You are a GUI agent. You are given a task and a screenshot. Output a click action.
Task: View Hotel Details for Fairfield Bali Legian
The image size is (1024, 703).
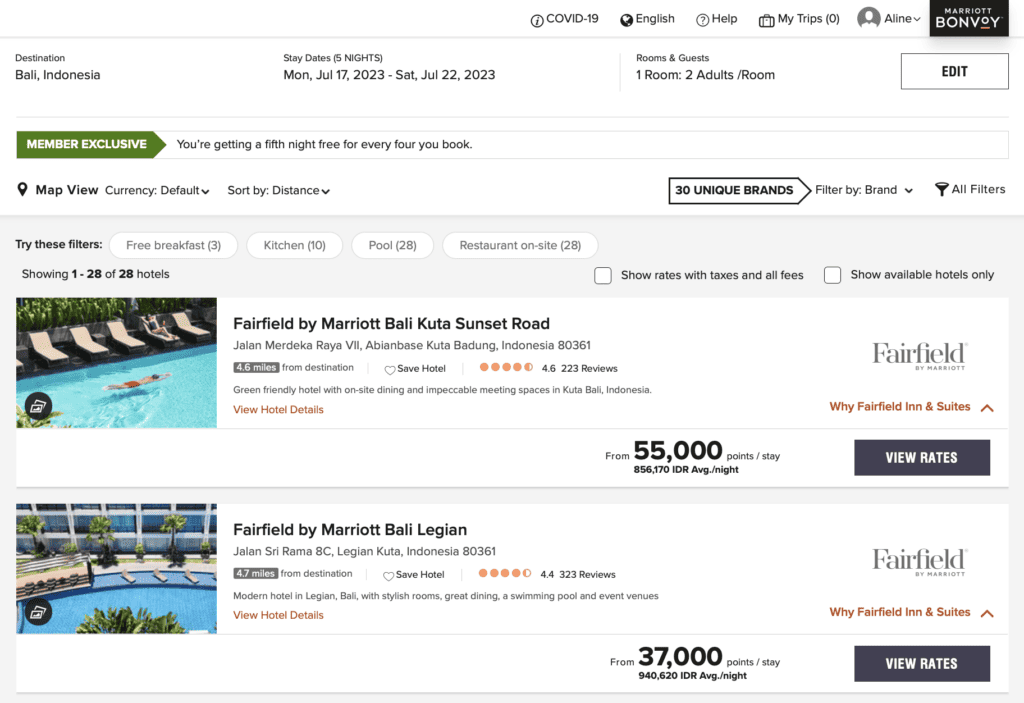pos(277,615)
